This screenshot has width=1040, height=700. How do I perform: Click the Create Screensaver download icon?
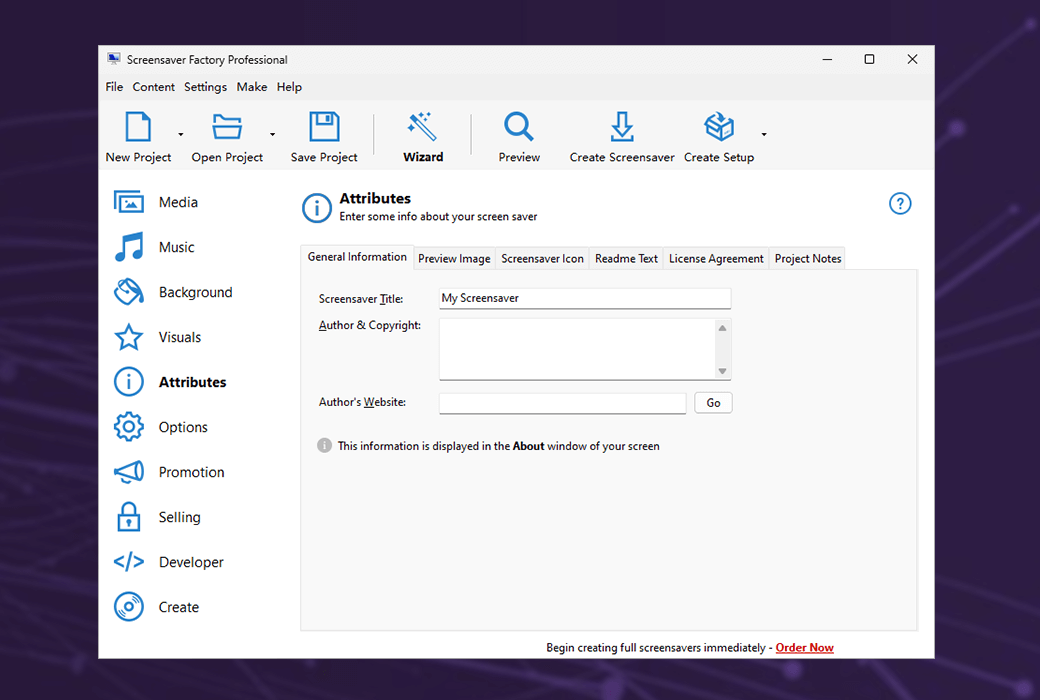point(621,127)
